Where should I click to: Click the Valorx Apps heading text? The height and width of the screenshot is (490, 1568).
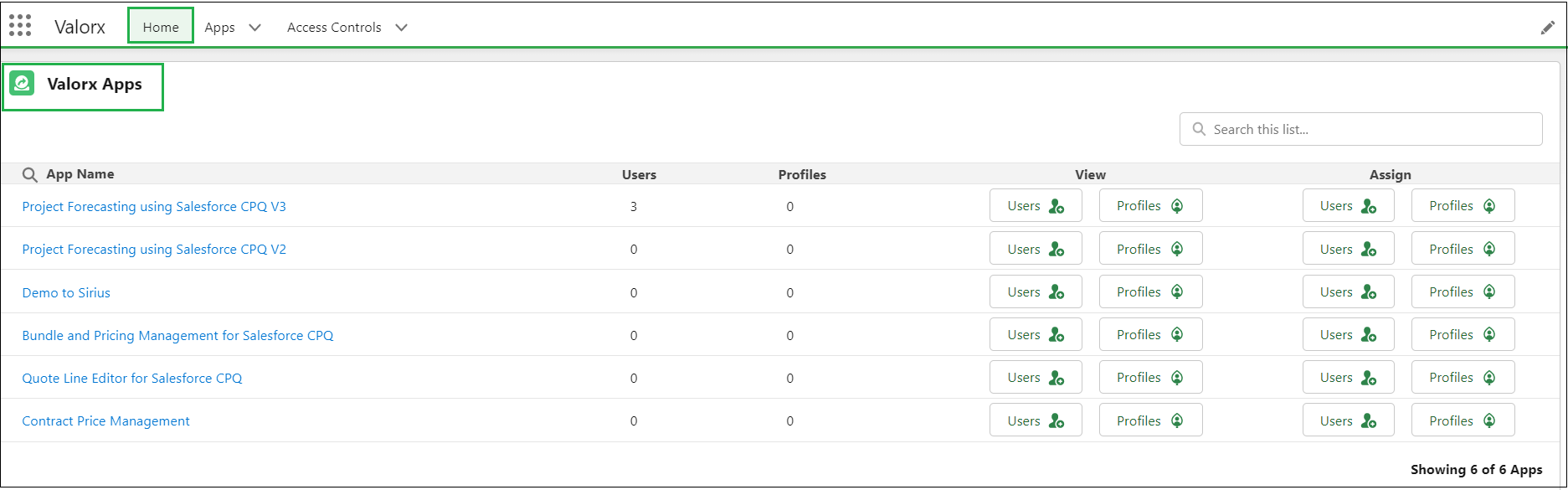click(95, 84)
